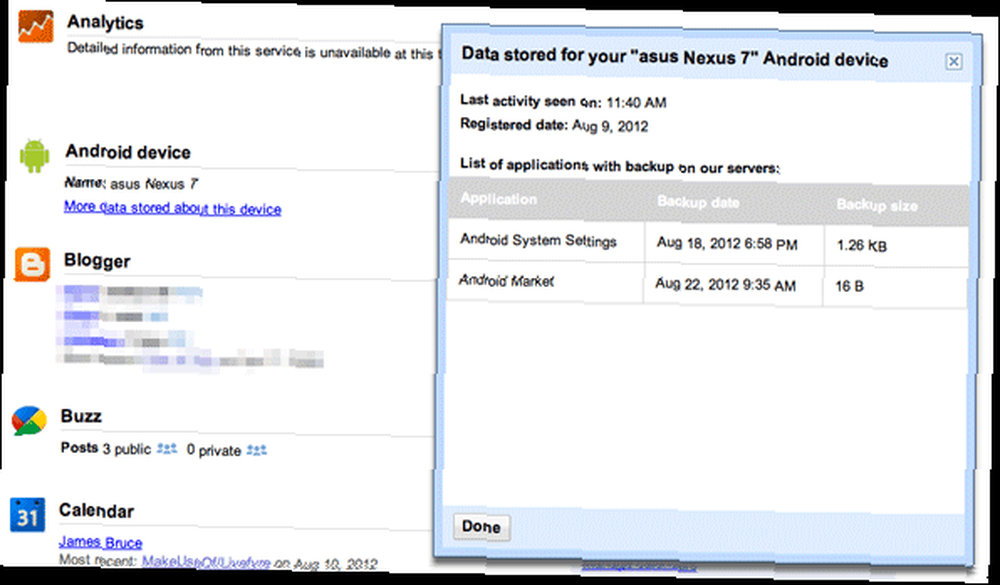Close the Nexus 7 data dialog

(x=953, y=62)
